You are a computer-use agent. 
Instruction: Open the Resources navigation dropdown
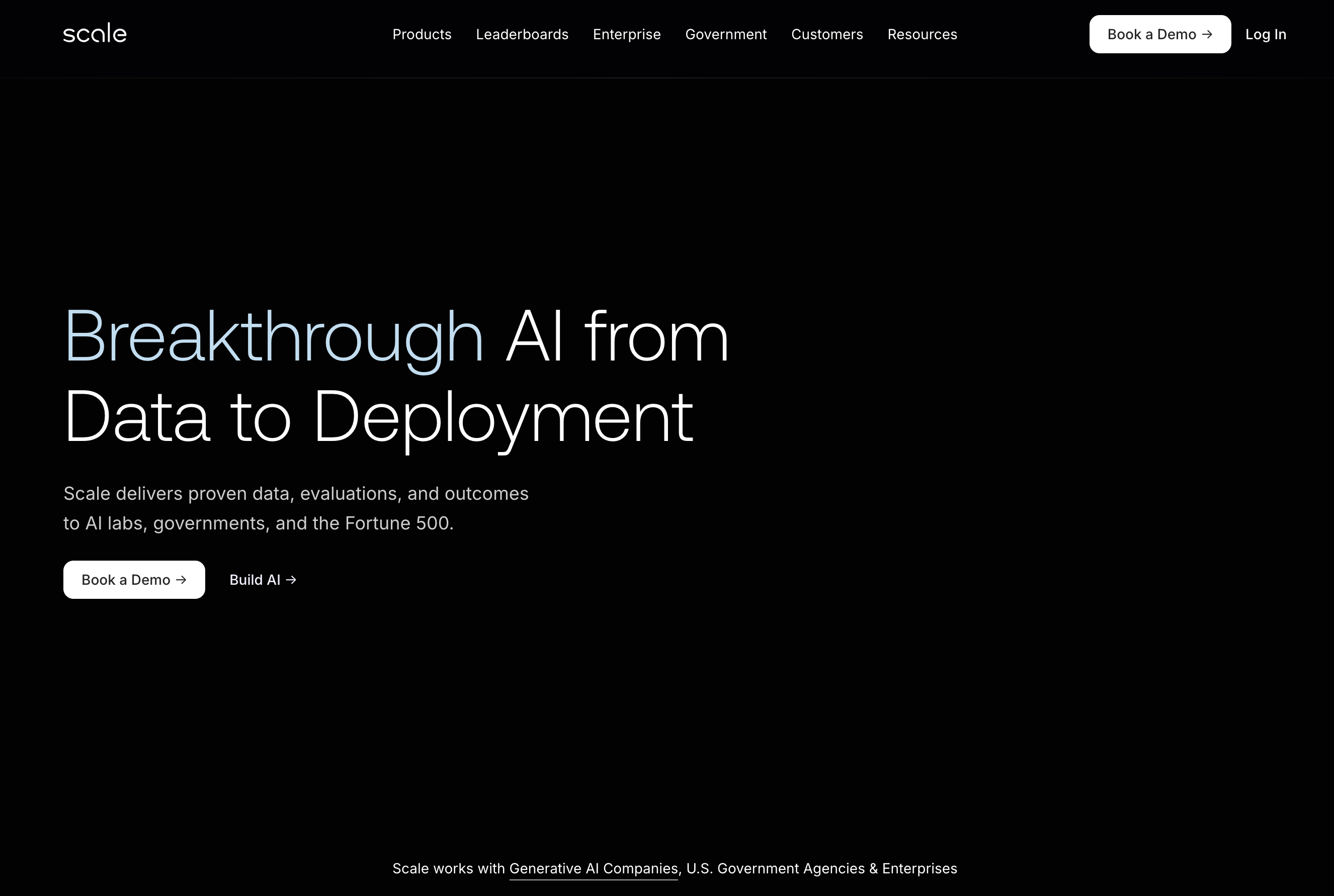point(922,34)
